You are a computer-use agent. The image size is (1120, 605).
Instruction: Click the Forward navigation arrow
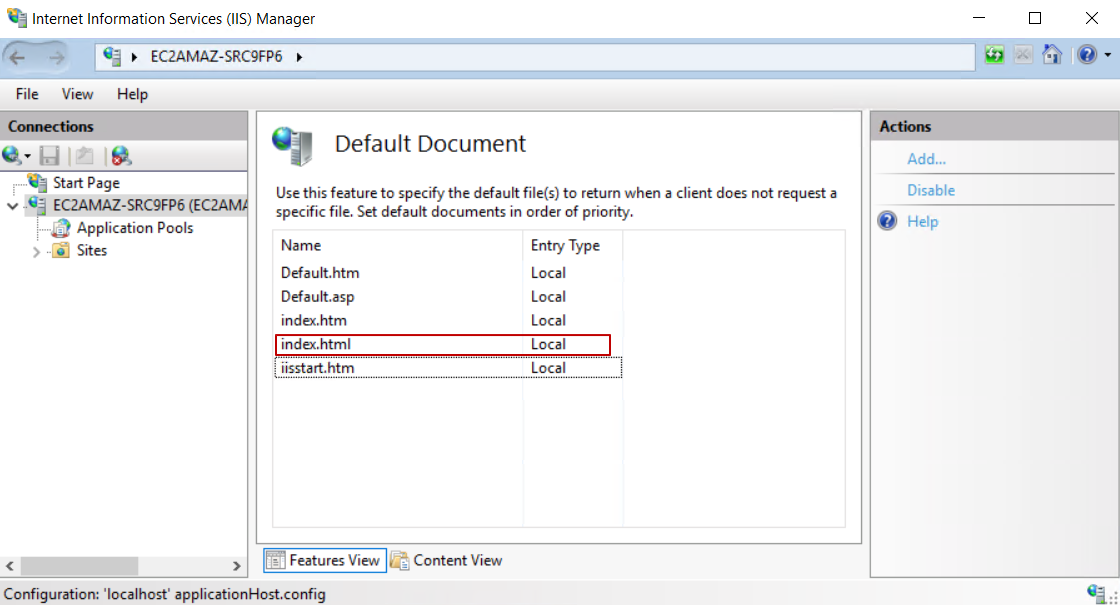coord(56,57)
